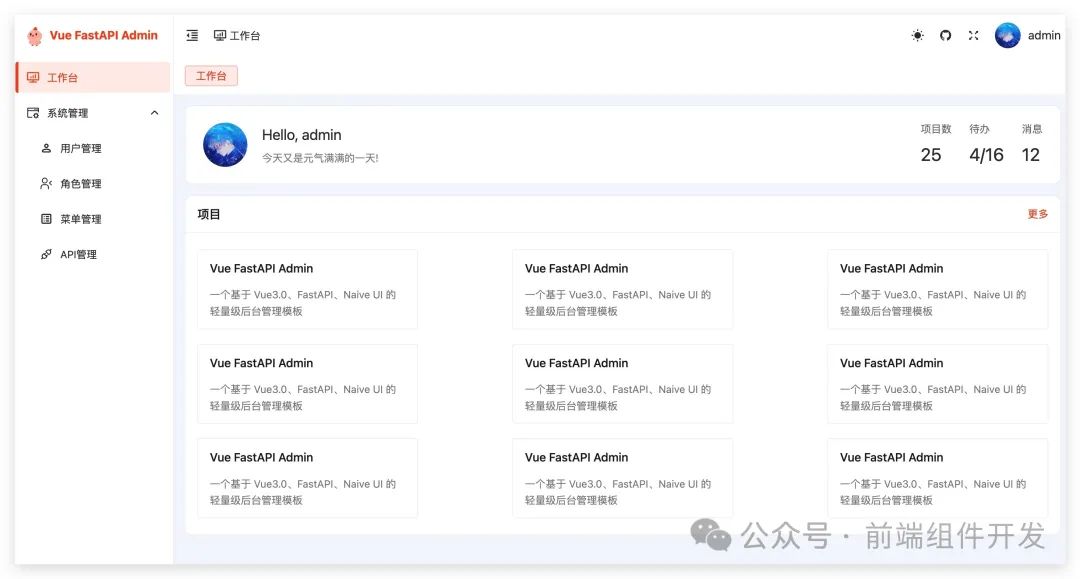Click the 更多 link in the 项目 card

(1037, 214)
